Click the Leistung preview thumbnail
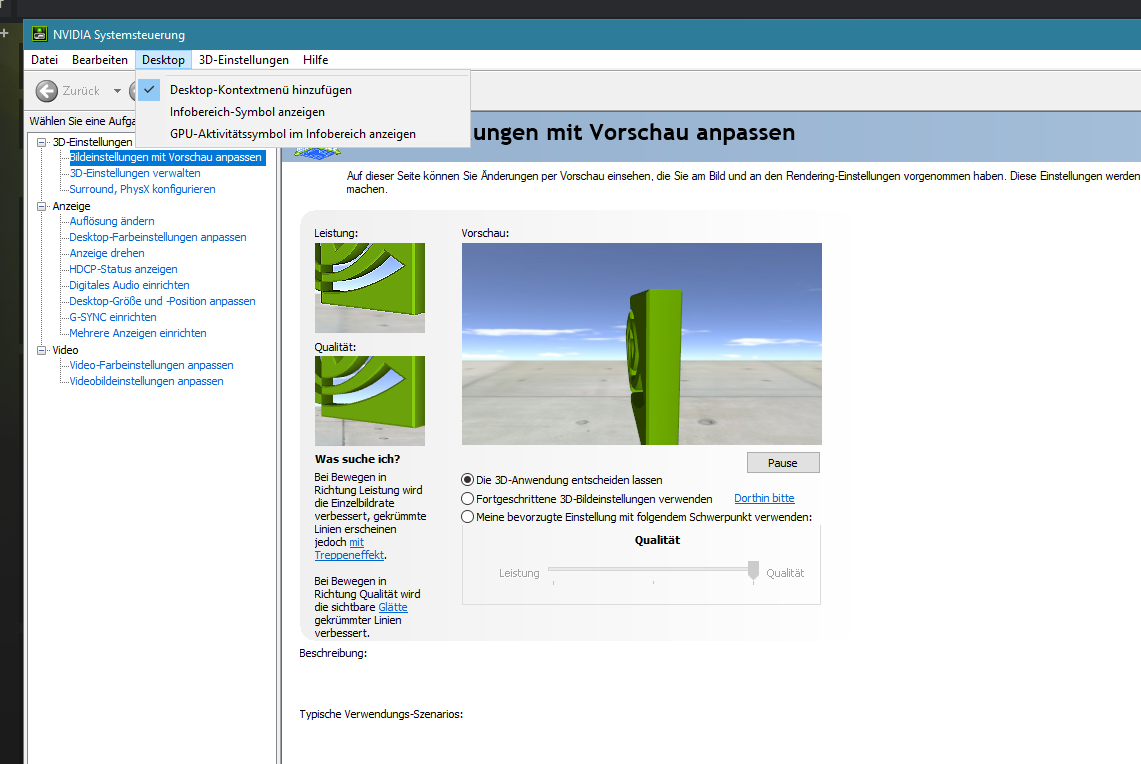Viewport: 1141px width, 764px height. [x=370, y=288]
